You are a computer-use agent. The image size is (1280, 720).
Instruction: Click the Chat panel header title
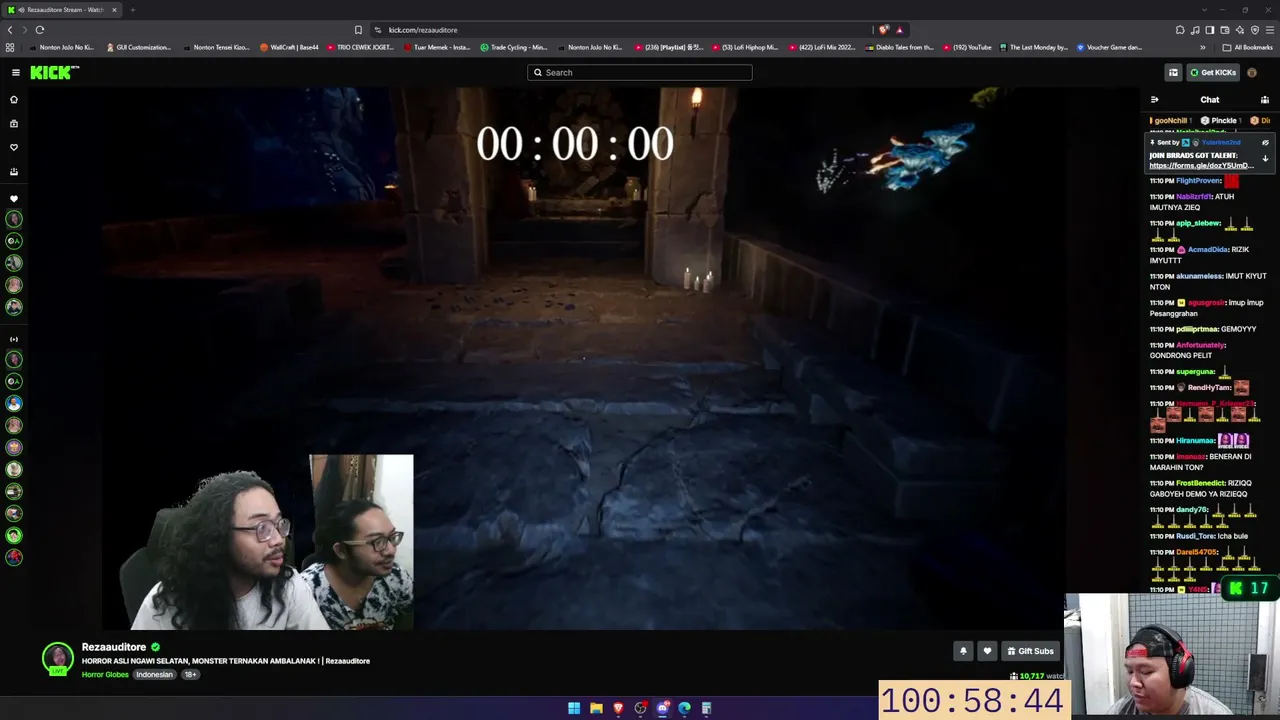click(x=1210, y=100)
